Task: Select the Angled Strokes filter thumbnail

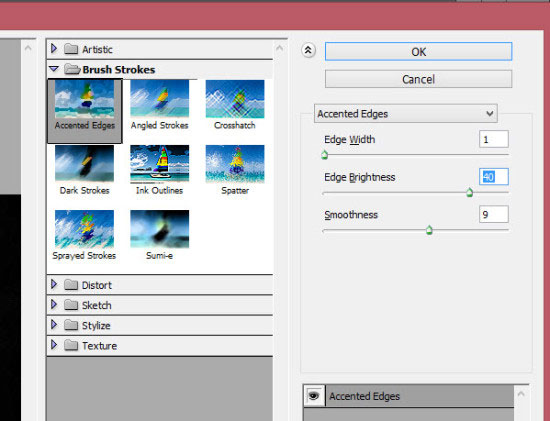Action: (160, 99)
